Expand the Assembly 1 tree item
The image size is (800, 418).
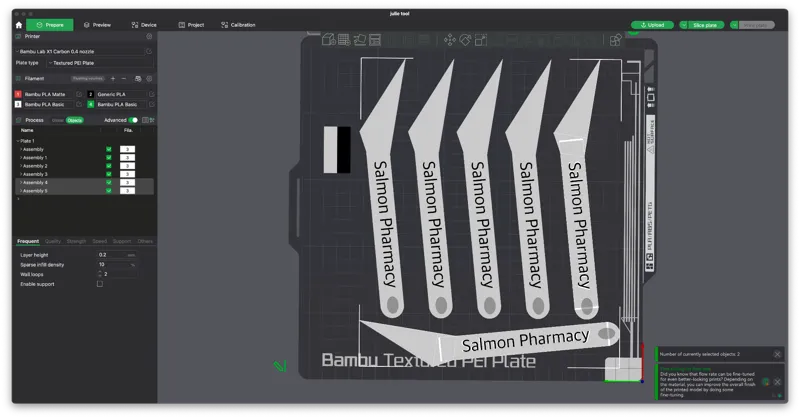(x=21, y=158)
